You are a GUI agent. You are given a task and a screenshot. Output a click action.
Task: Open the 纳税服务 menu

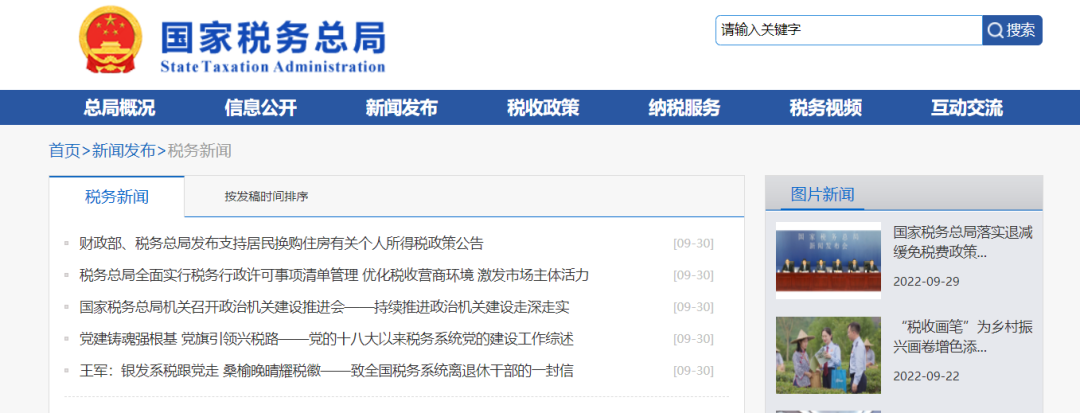point(684,108)
